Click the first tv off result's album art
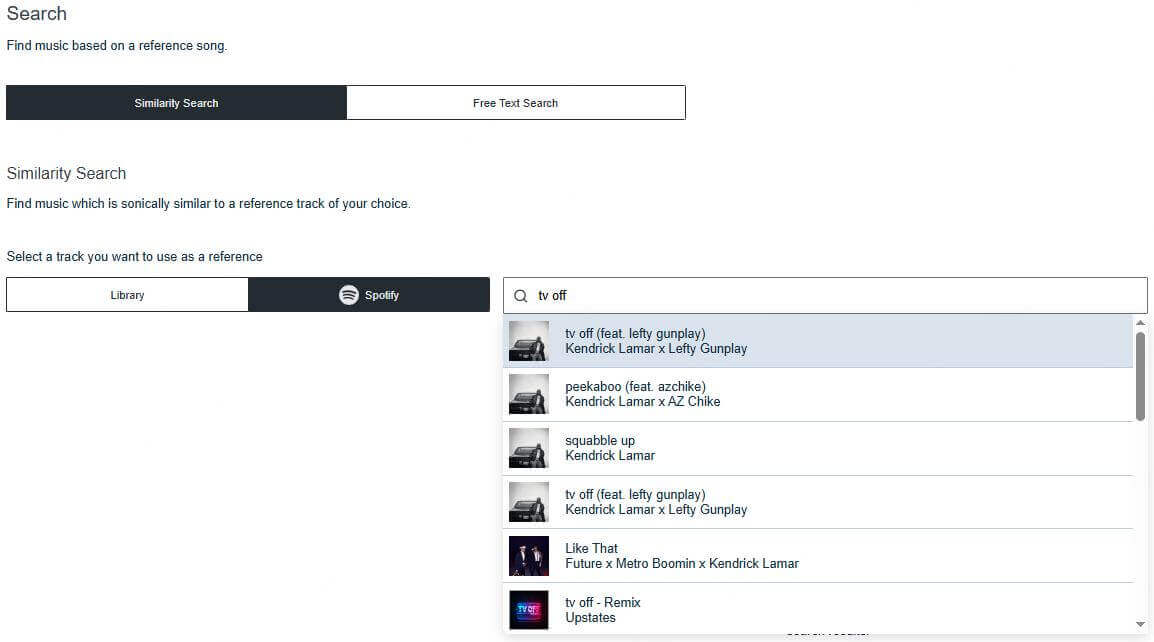The image size is (1154, 642). point(528,340)
